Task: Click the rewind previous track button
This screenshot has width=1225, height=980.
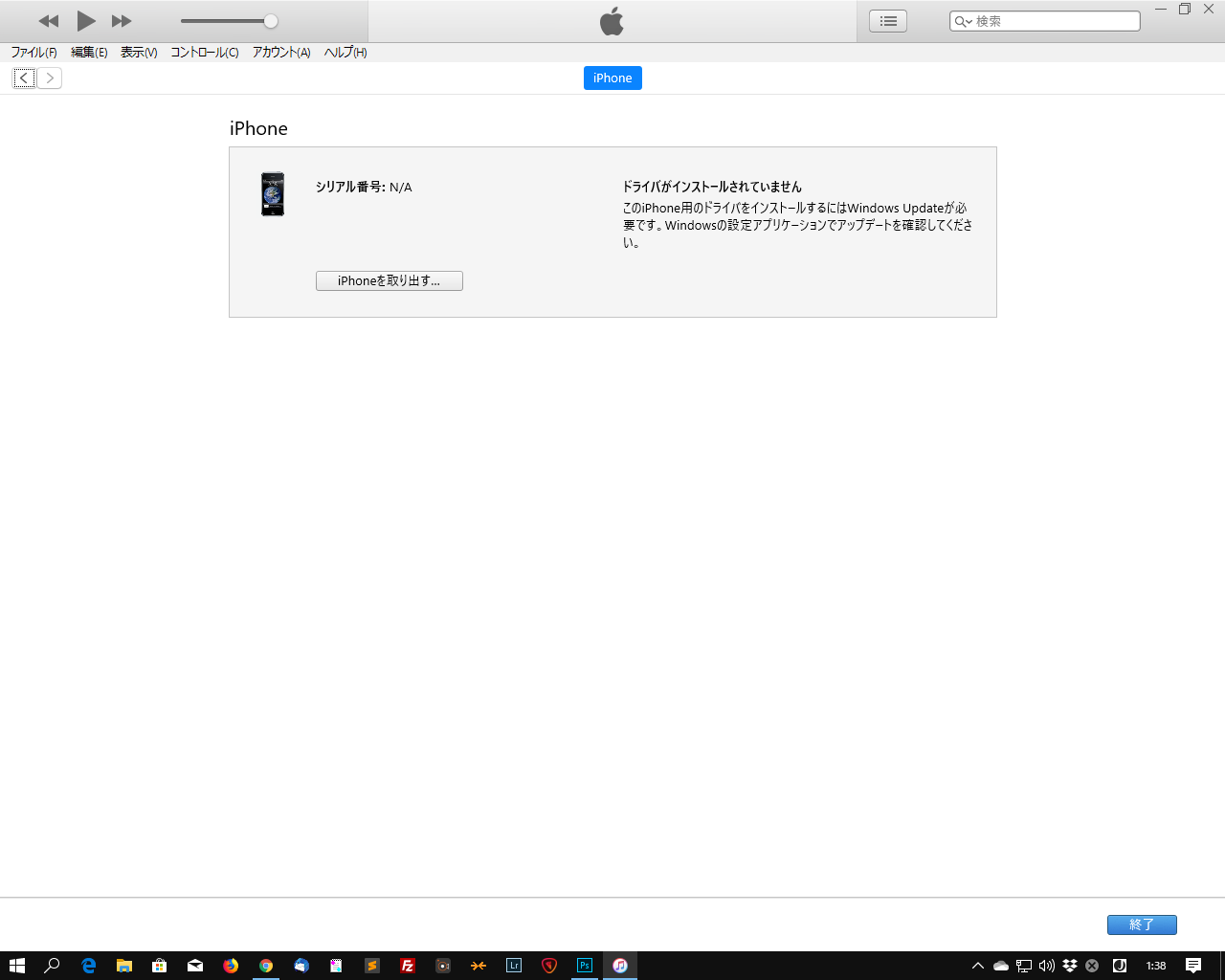Action: pyautogui.click(x=49, y=21)
